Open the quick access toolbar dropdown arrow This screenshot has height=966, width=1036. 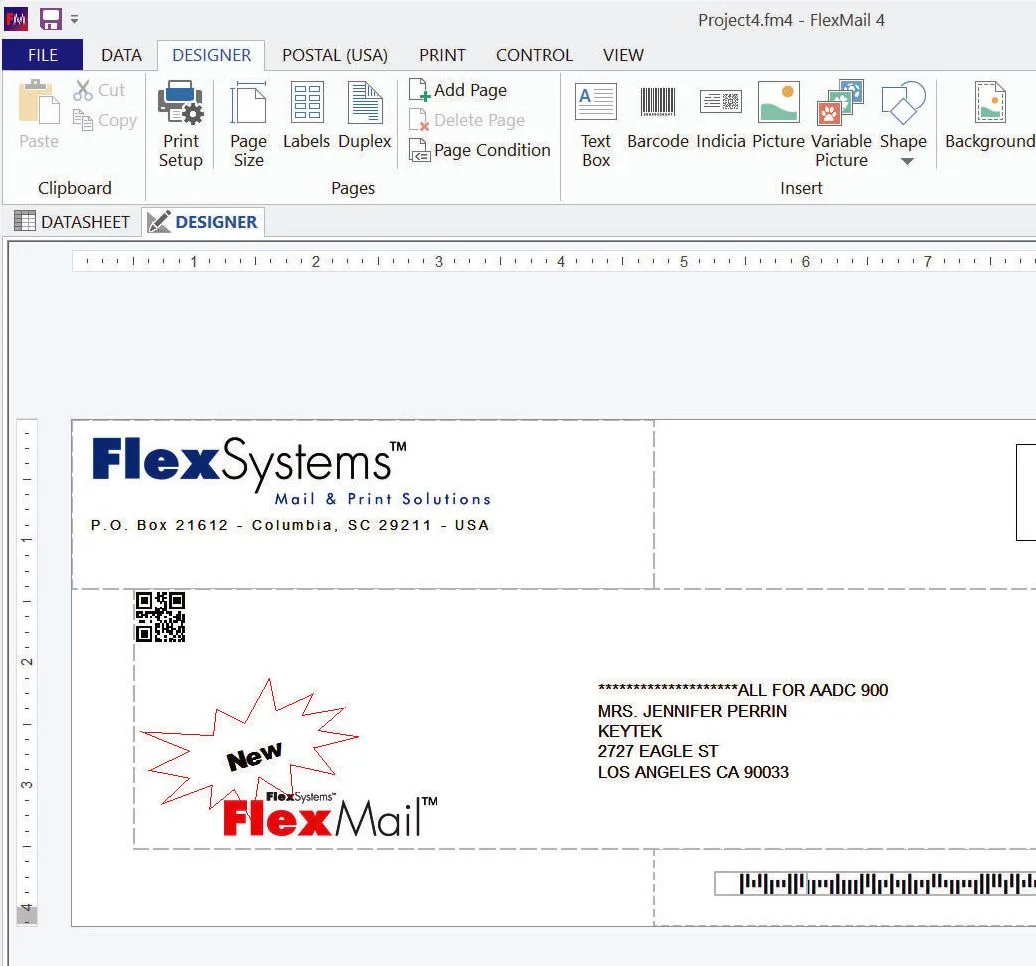tap(75, 20)
